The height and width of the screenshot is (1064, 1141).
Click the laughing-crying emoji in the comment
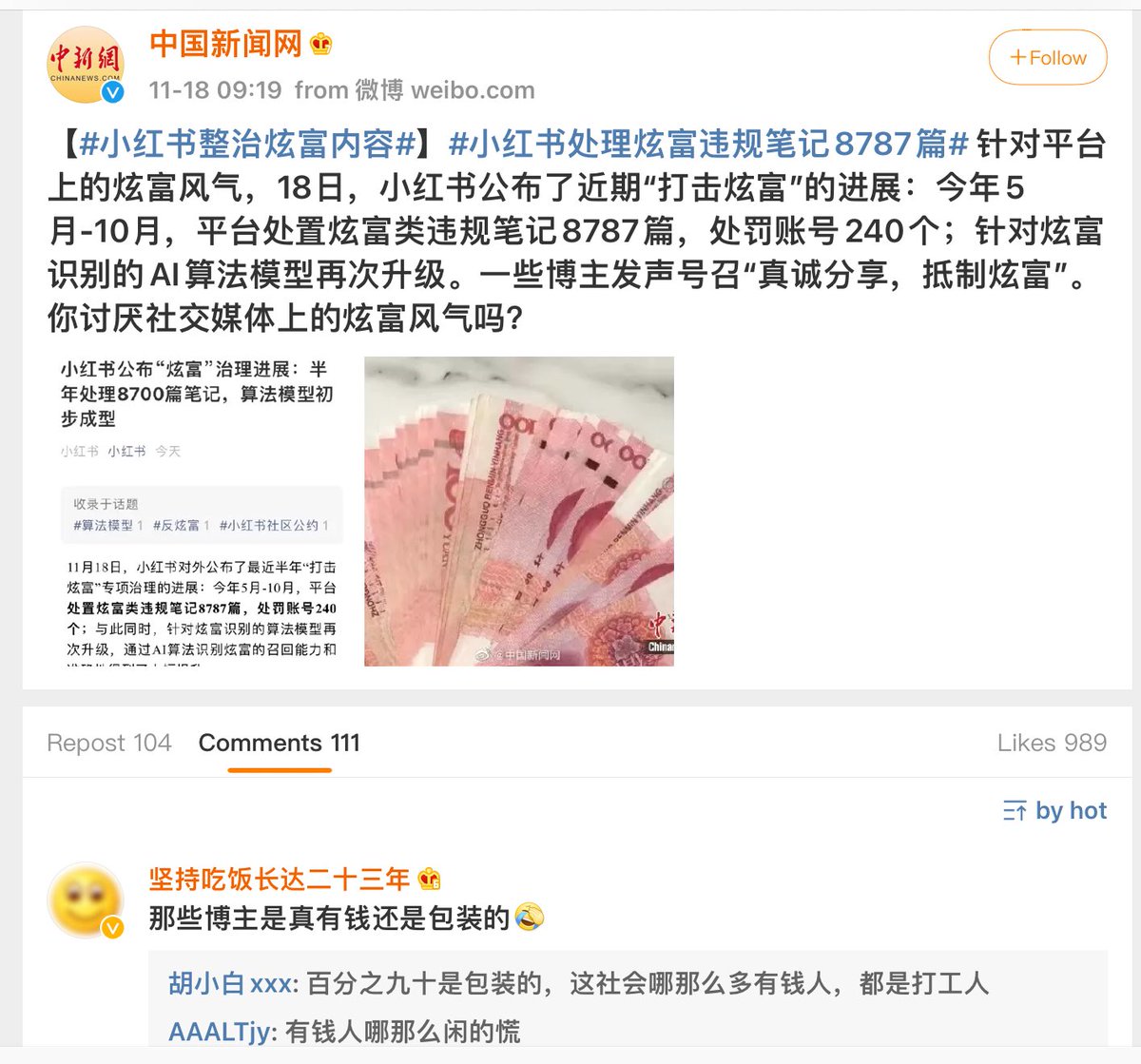pos(530,918)
